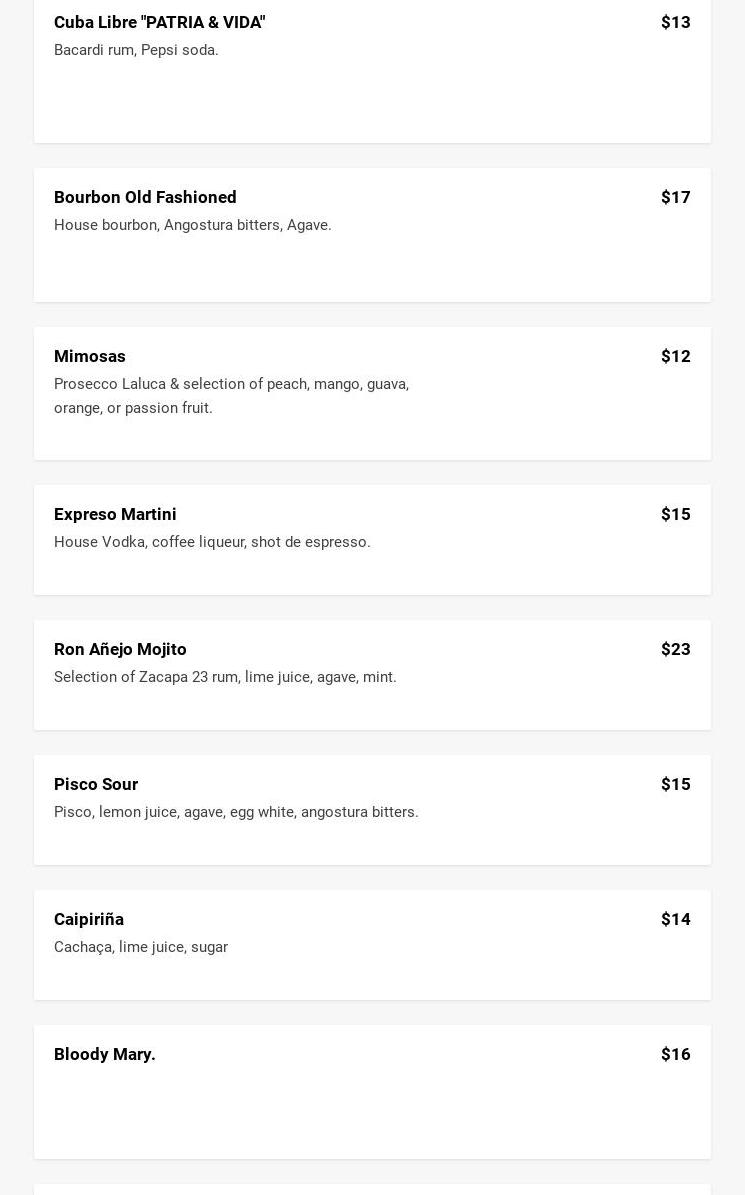Viewport: 745px width, 1195px height.
Task: Tap the $14 Caipiriña price
Action: 675,919
